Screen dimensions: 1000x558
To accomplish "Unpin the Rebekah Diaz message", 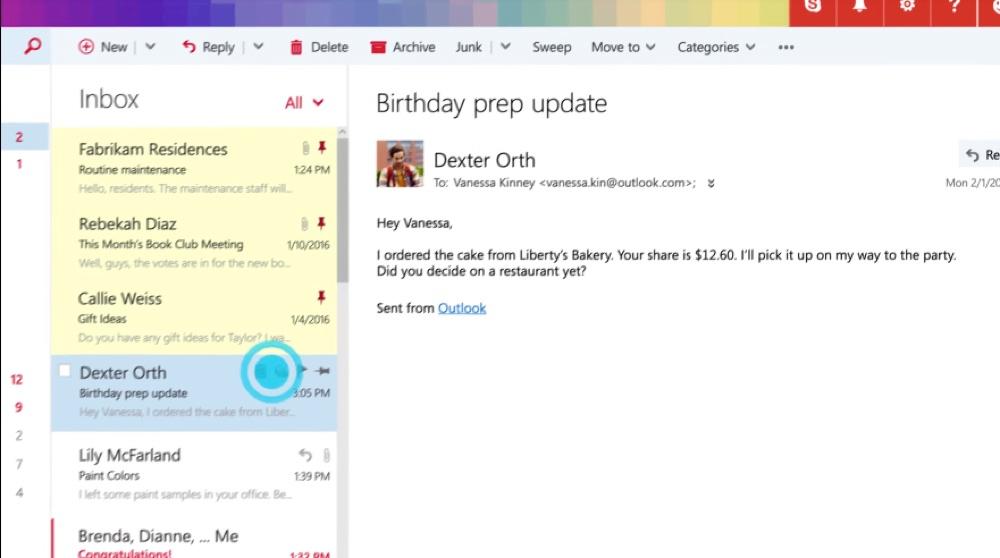I will pyautogui.click(x=321, y=223).
